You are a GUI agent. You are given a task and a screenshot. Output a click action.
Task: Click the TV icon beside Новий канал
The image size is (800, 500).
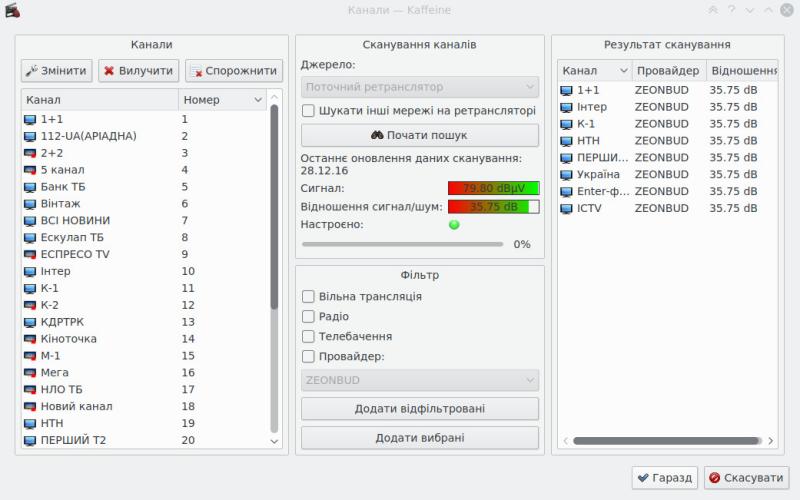29,407
